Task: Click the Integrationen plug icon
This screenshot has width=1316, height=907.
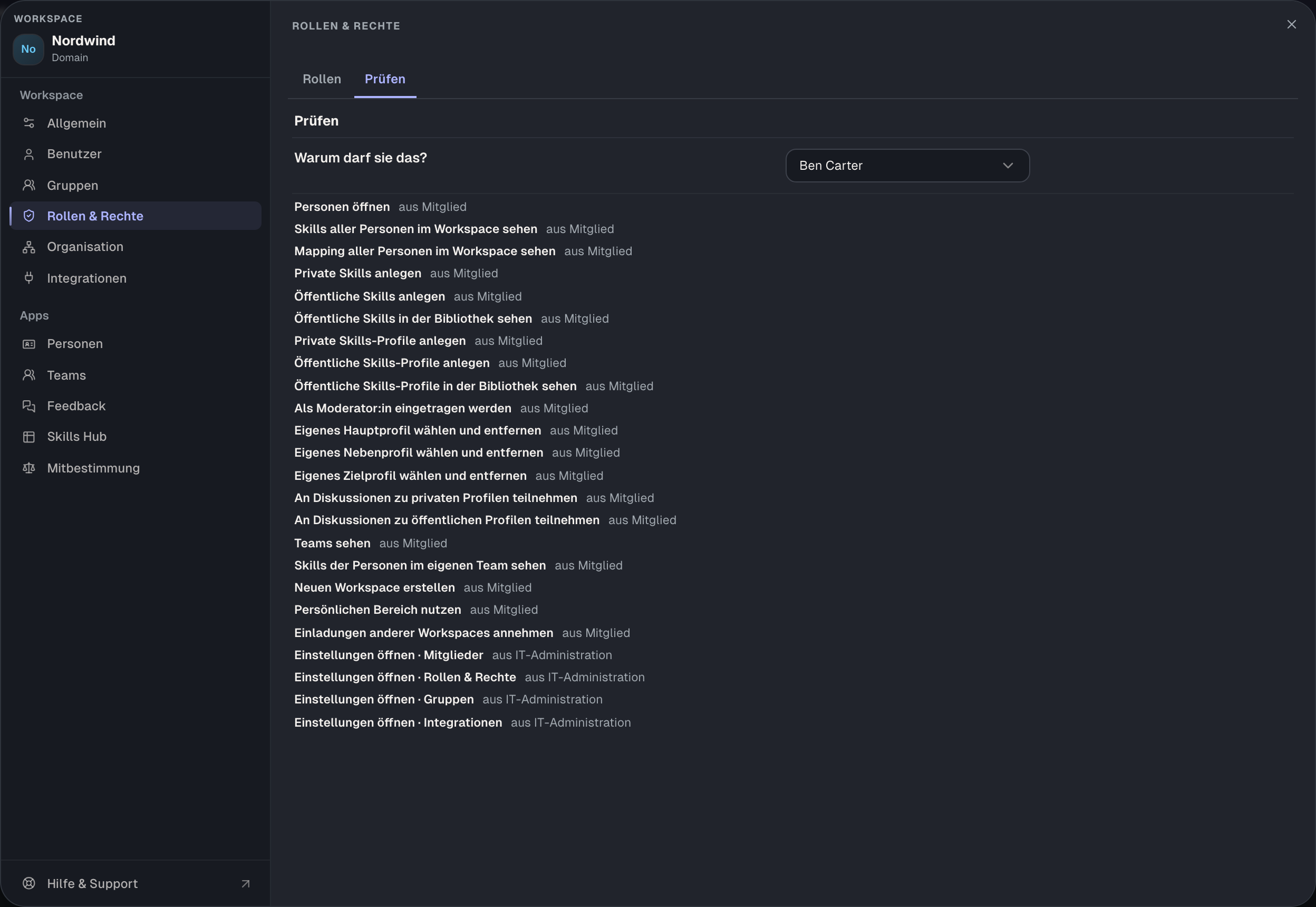Action: point(29,278)
